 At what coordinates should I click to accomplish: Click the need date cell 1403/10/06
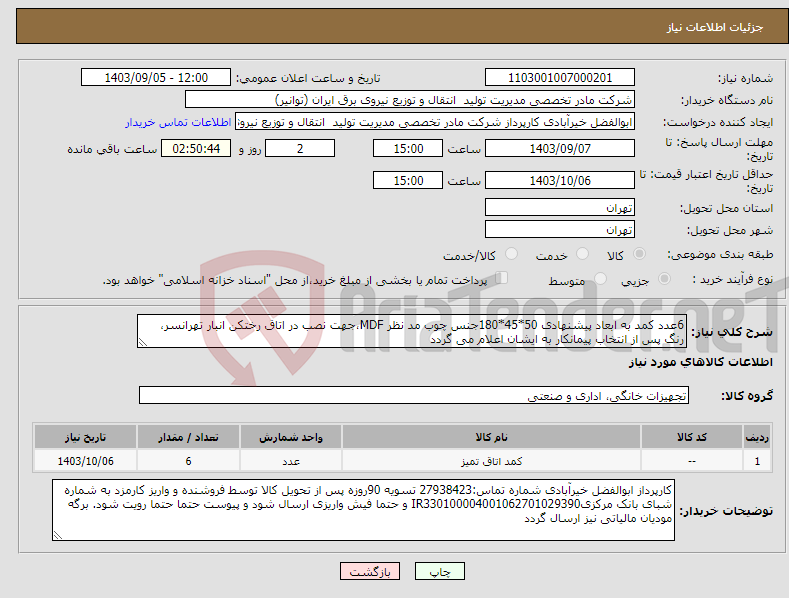86,461
